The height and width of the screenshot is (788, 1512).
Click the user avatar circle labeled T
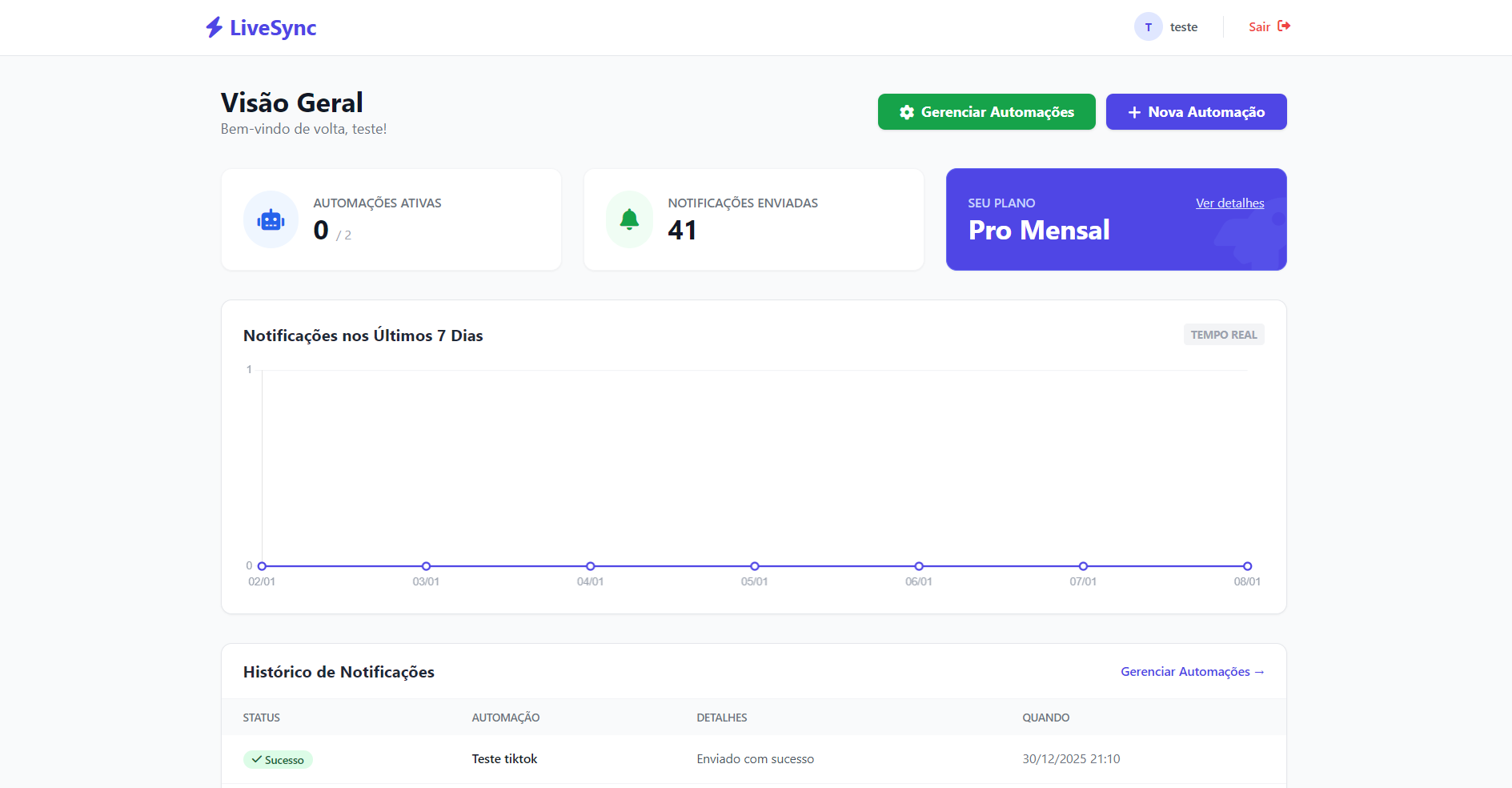pyautogui.click(x=1148, y=27)
